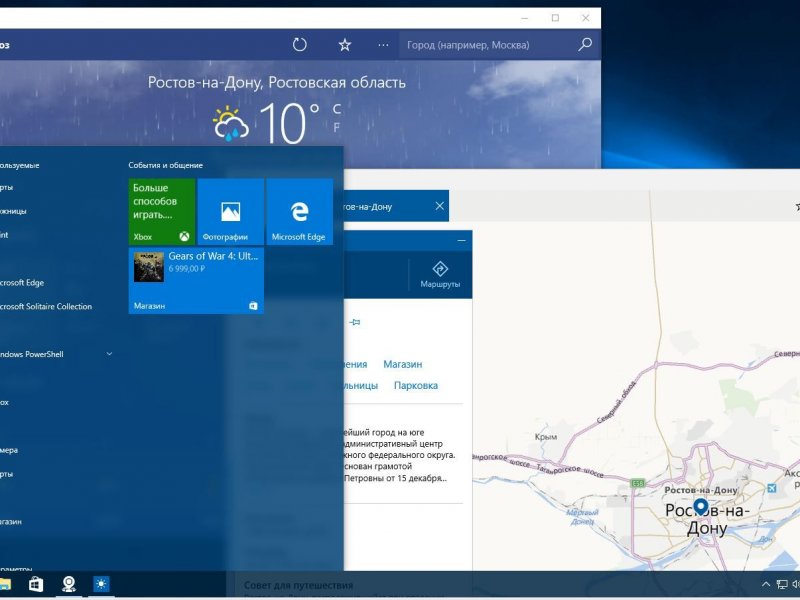800x600 pixels.
Task: Pin the location in Maps panel
Action: tap(355, 322)
